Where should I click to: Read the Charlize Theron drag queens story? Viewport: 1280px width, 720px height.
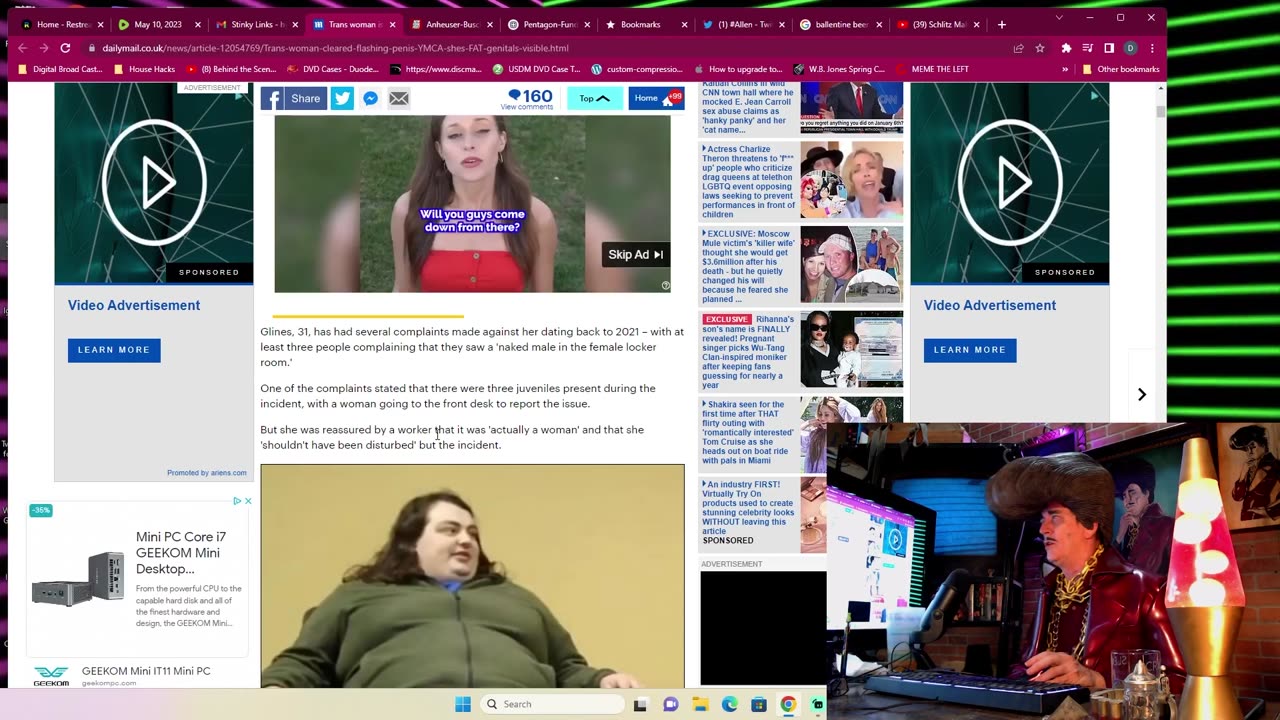[x=748, y=181]
